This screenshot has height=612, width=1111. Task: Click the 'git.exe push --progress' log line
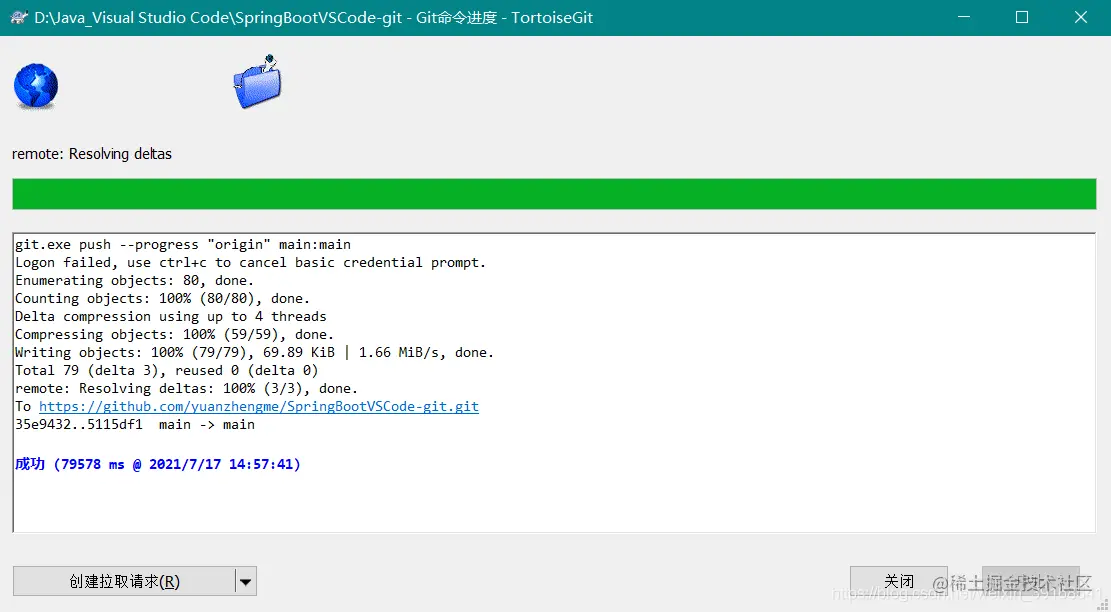(183, 244)
